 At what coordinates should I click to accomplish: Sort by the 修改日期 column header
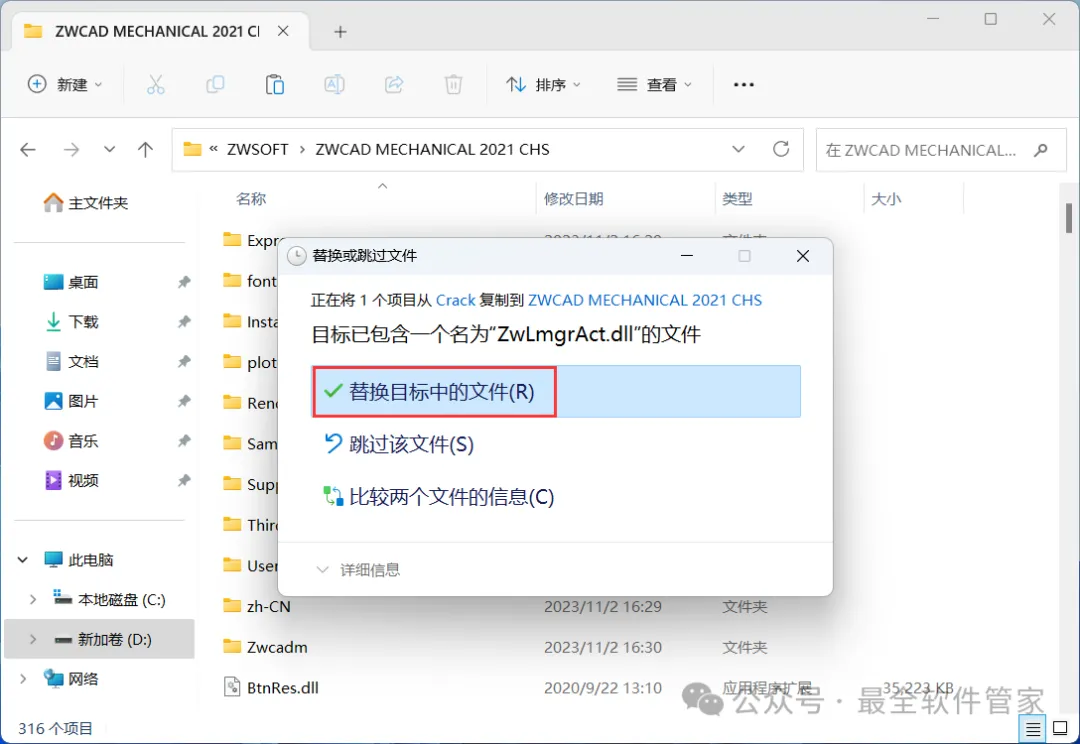point(573,199)
